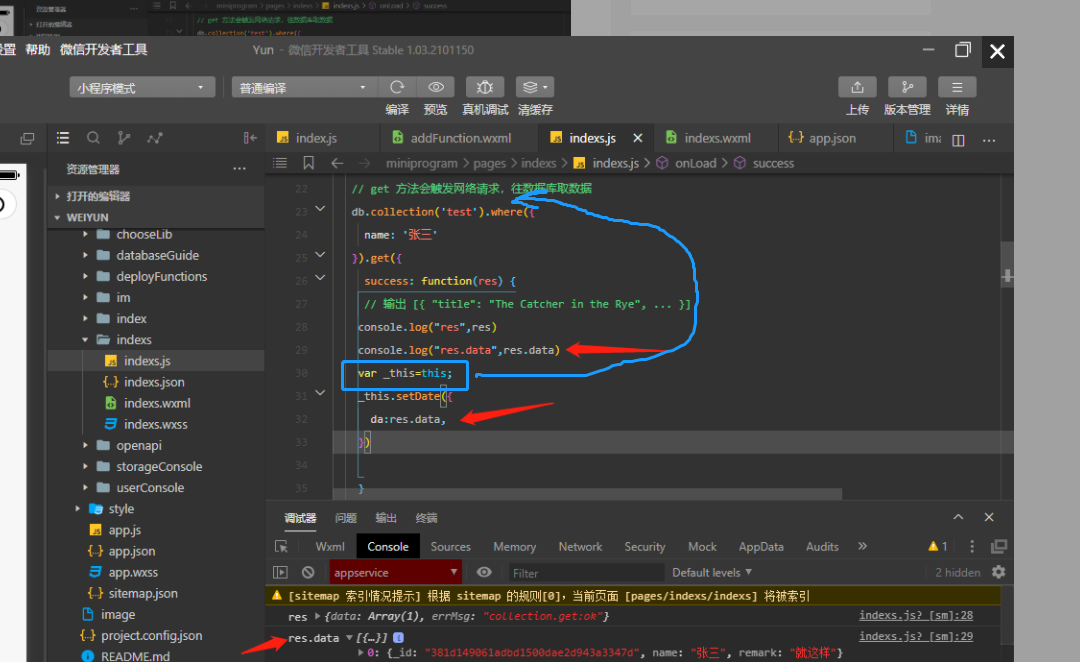
Task: Toggle console sidebar panel icon
Action: 280,572
